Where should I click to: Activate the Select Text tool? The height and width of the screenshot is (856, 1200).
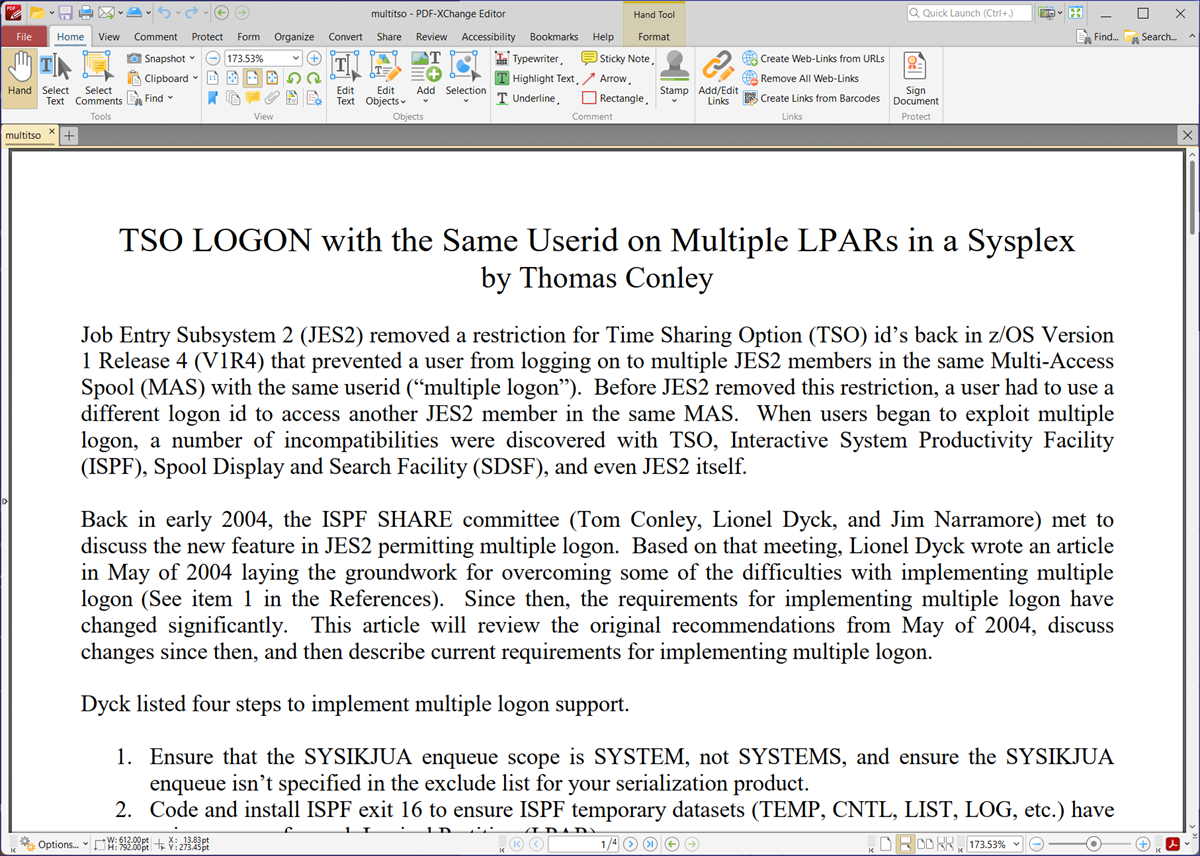[56, 78]
